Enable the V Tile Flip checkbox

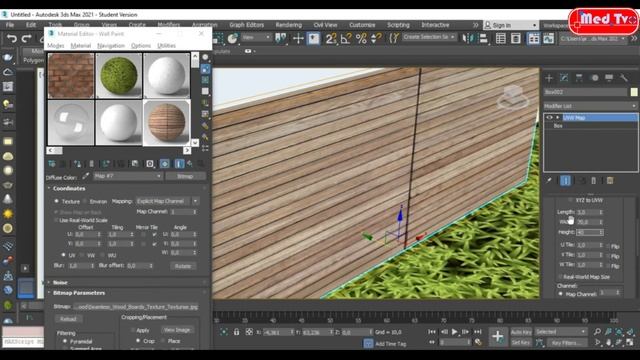(608, 256)
